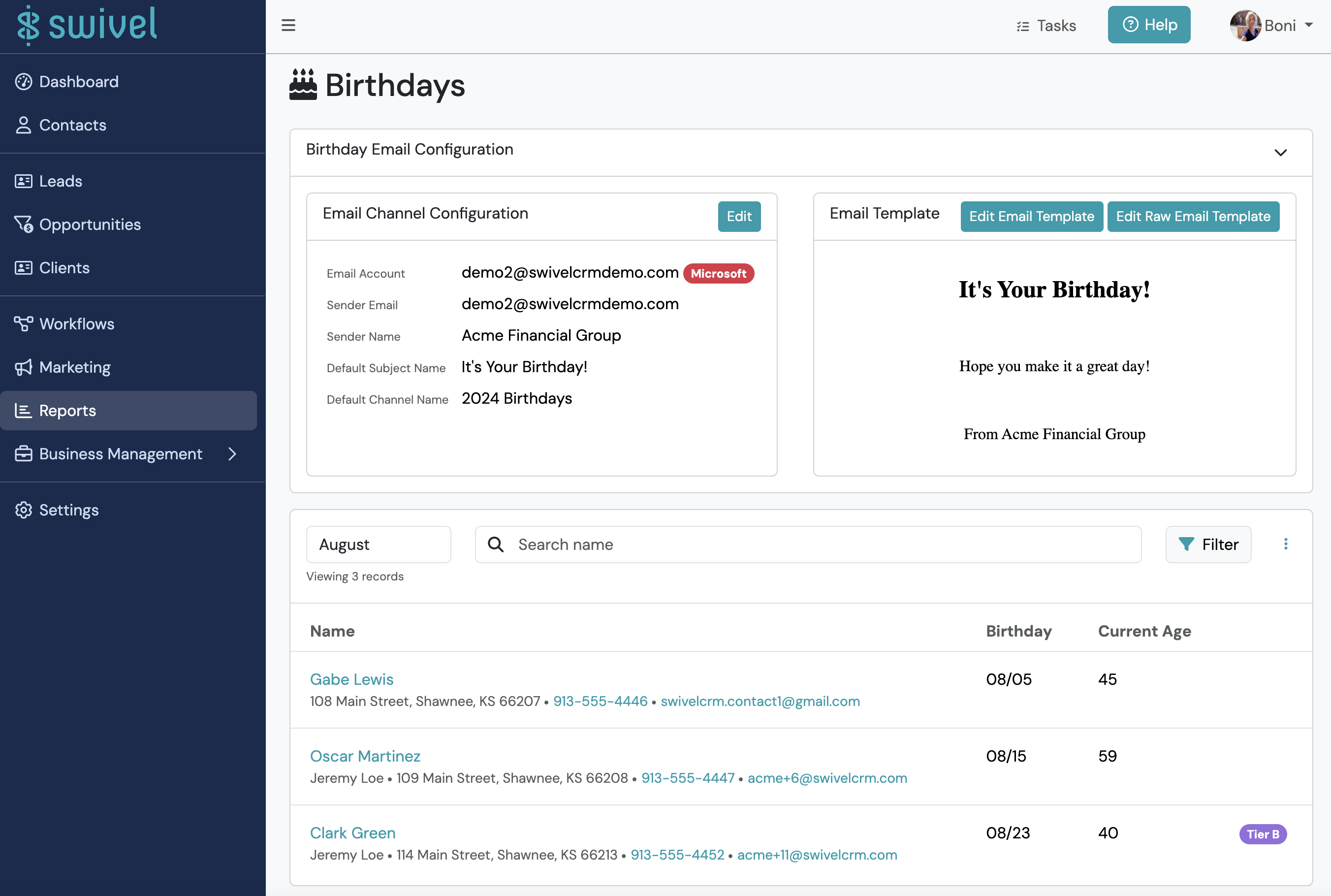Expand the Business Management submenu chevron
The width and height of the screenshot is (1331, 896).
coord(232,454)
